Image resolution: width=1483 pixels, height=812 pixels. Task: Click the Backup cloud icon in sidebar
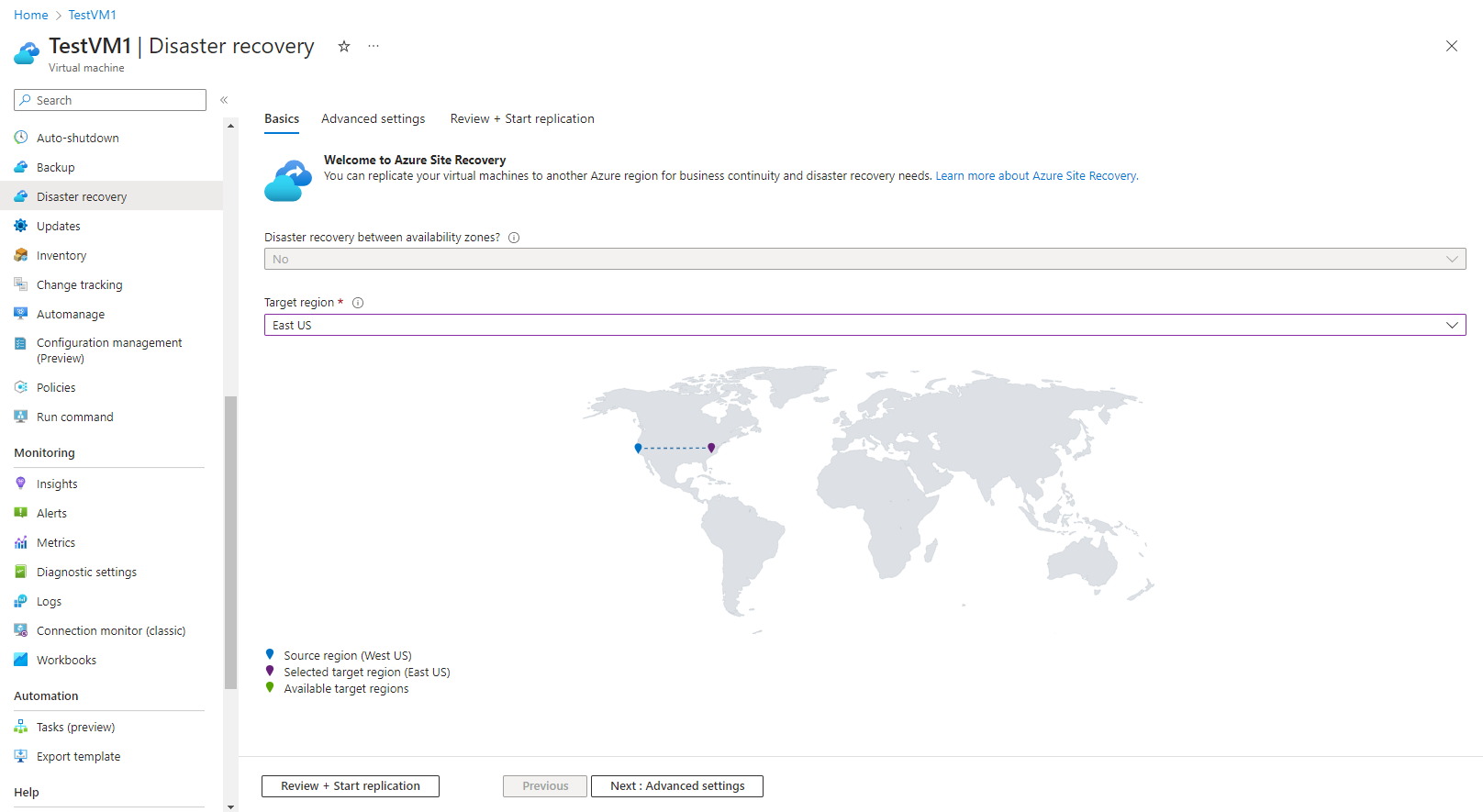click(21, 167)
